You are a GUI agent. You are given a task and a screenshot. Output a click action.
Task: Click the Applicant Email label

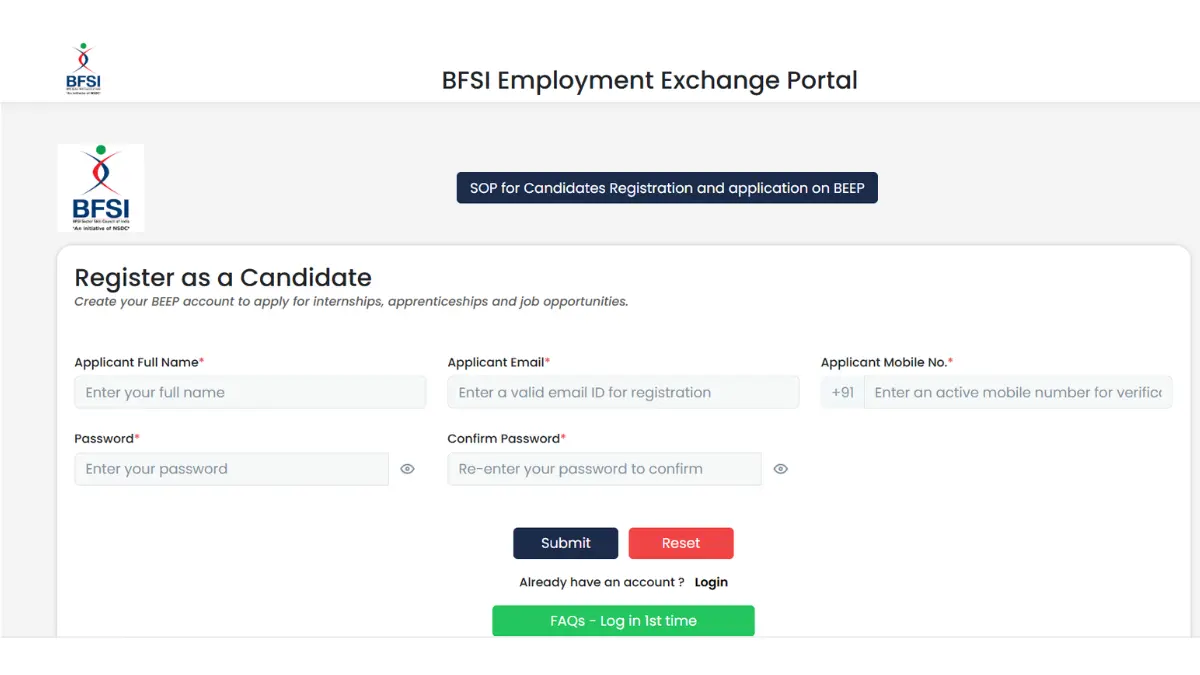(x=496, y=362)
